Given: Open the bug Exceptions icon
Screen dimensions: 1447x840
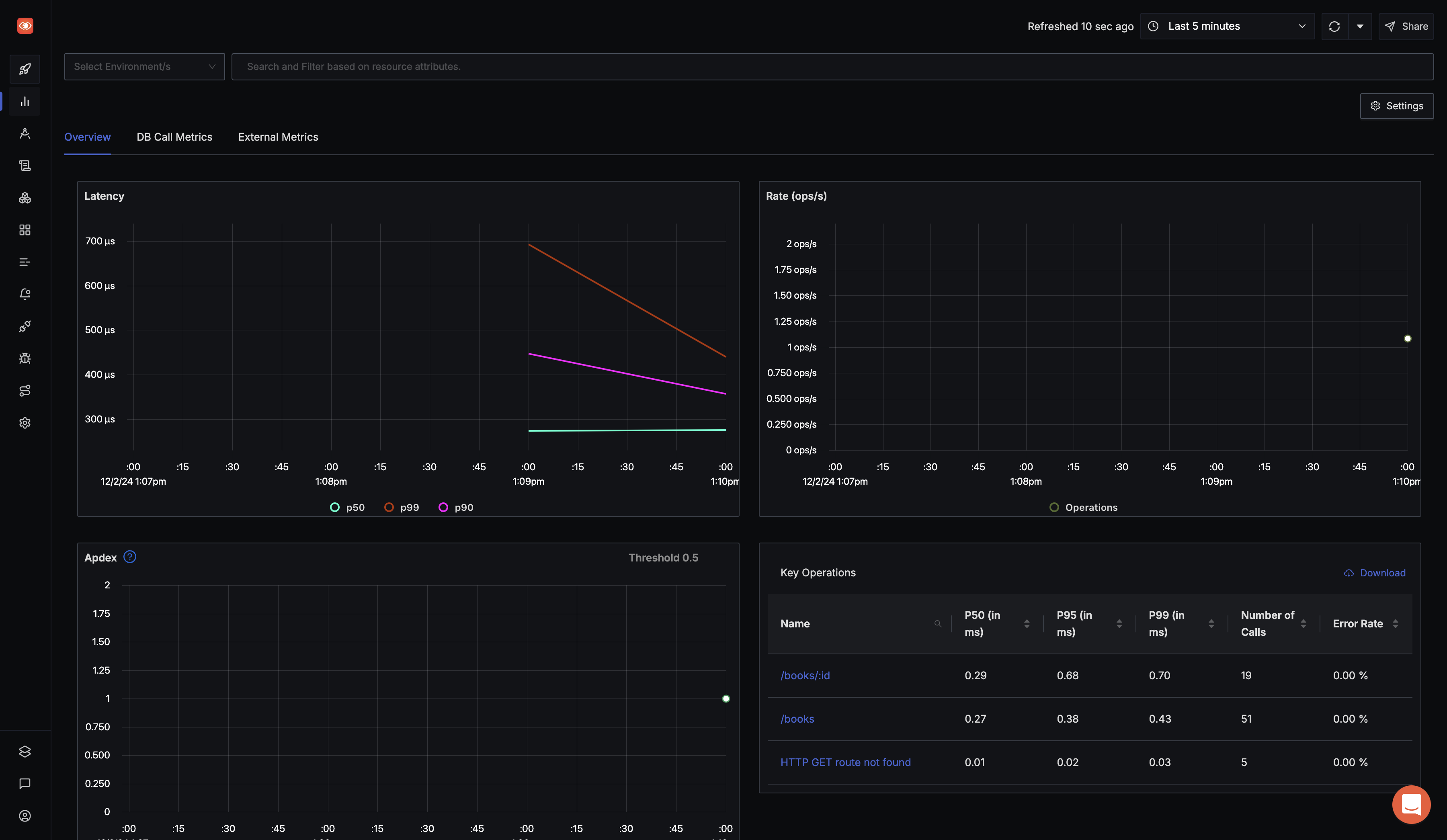Looking at the screenshot, I should 25,359.
